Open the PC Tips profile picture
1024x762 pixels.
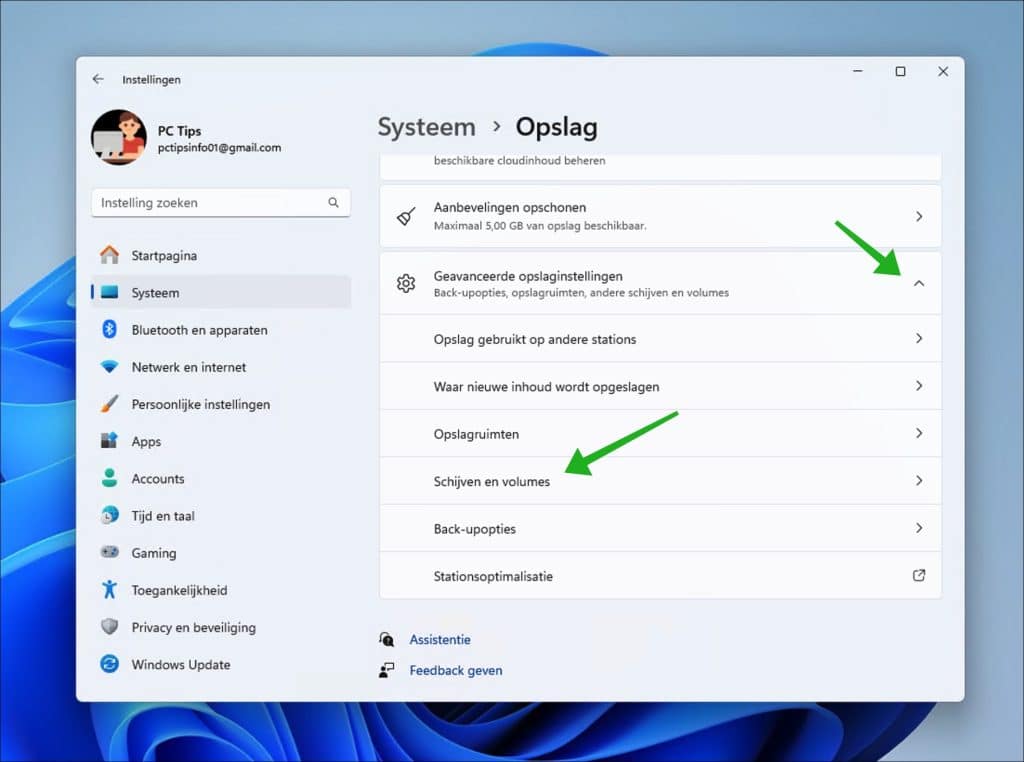coord(119,137)
